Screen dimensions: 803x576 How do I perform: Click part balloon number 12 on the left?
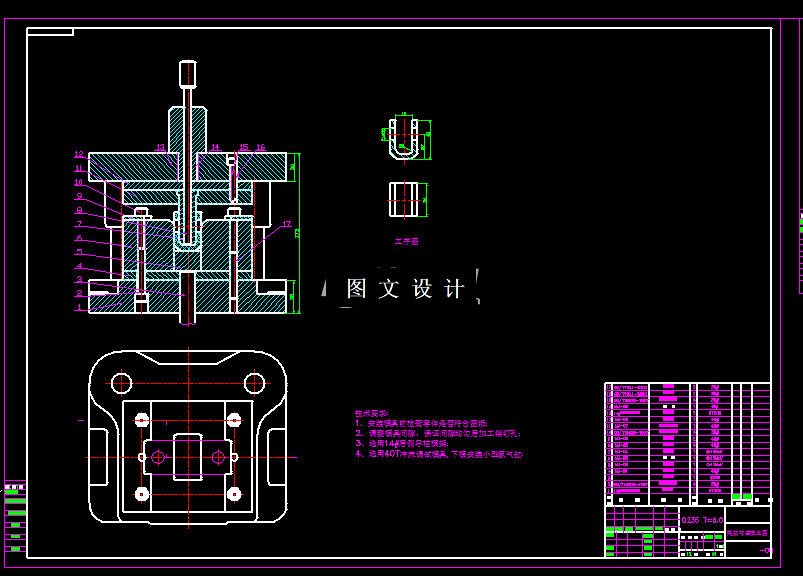(77, 153)
